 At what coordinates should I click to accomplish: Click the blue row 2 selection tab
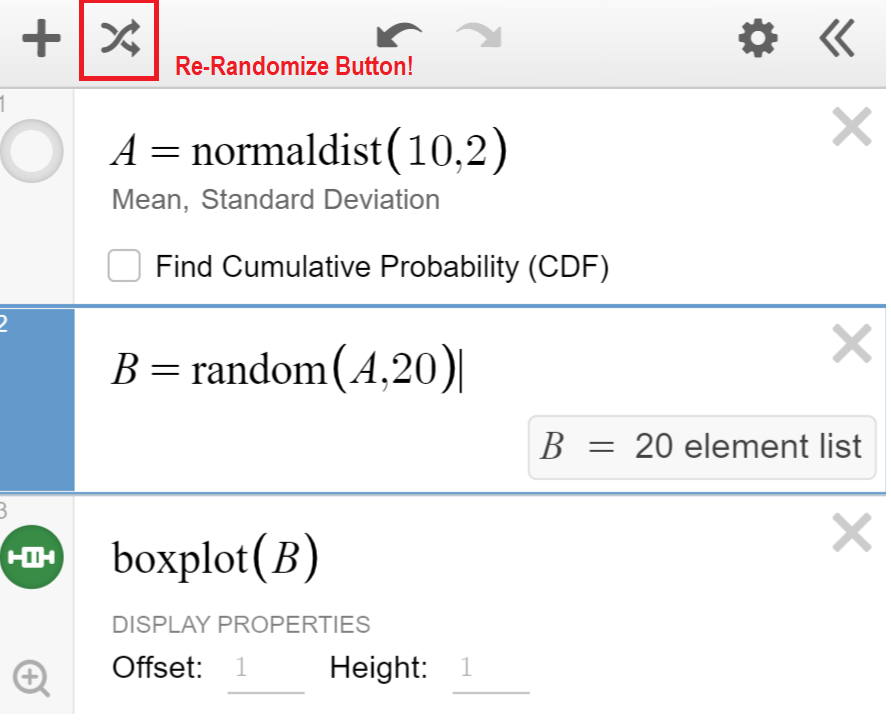coord(37,400)
